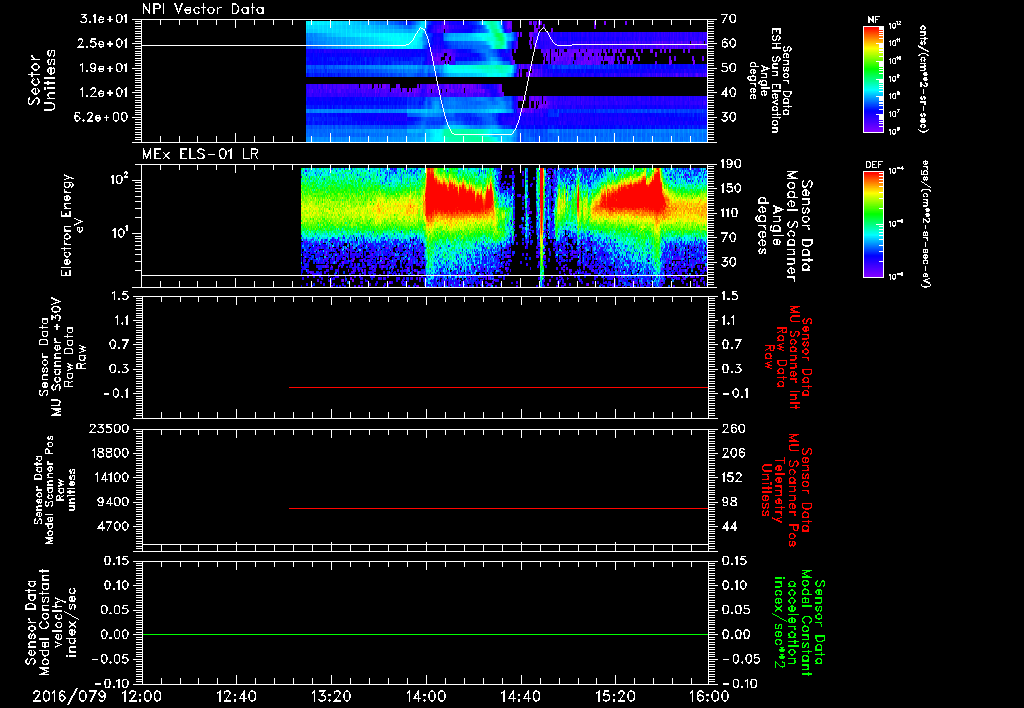Image resolution: width=1024 pixels, height=708 pixels.
Task: Click the red line in MU Scanner +30V panel
Action: (499, 387)
